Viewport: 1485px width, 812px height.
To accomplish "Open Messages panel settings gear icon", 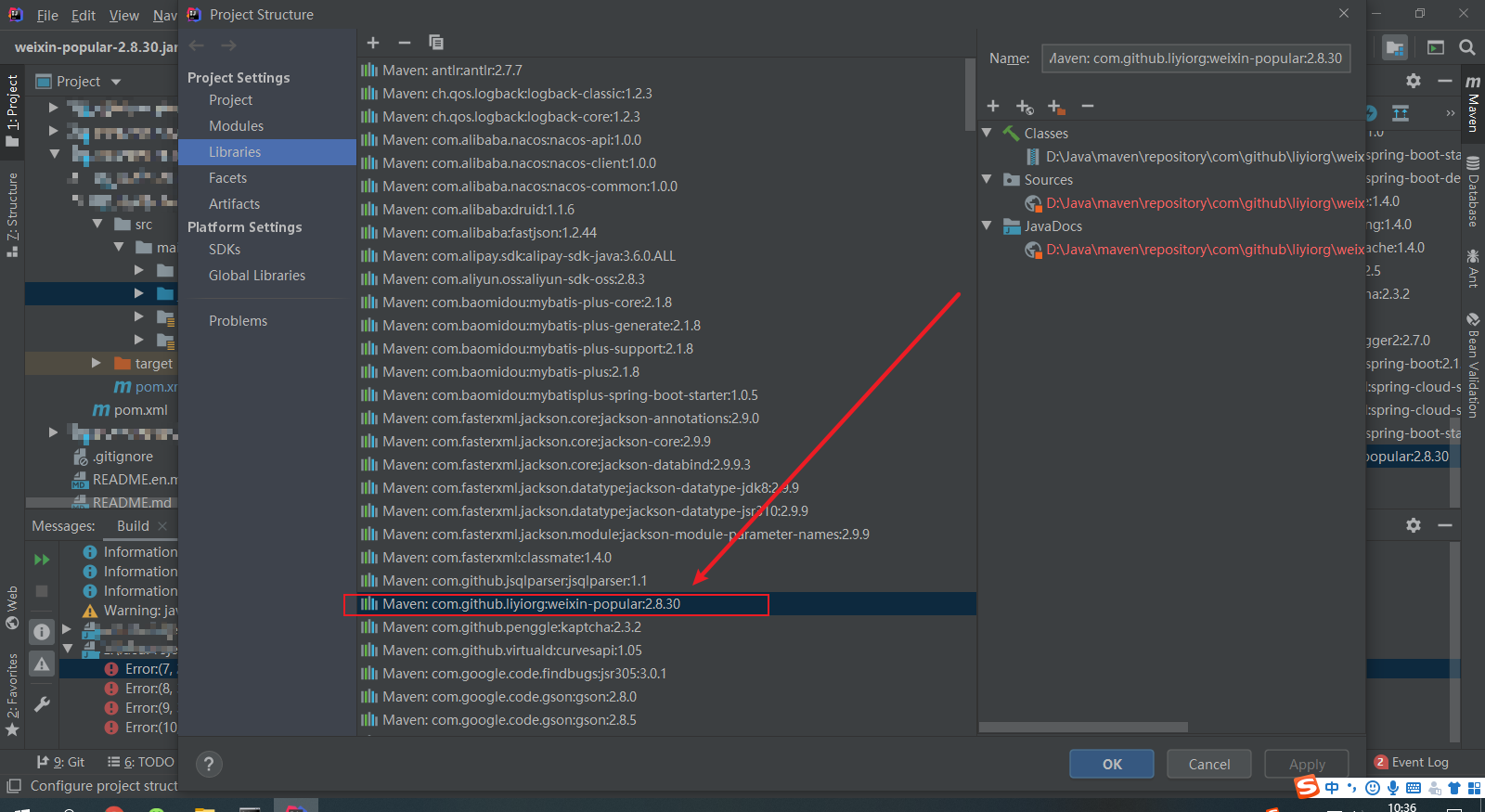I will 1414,525.
